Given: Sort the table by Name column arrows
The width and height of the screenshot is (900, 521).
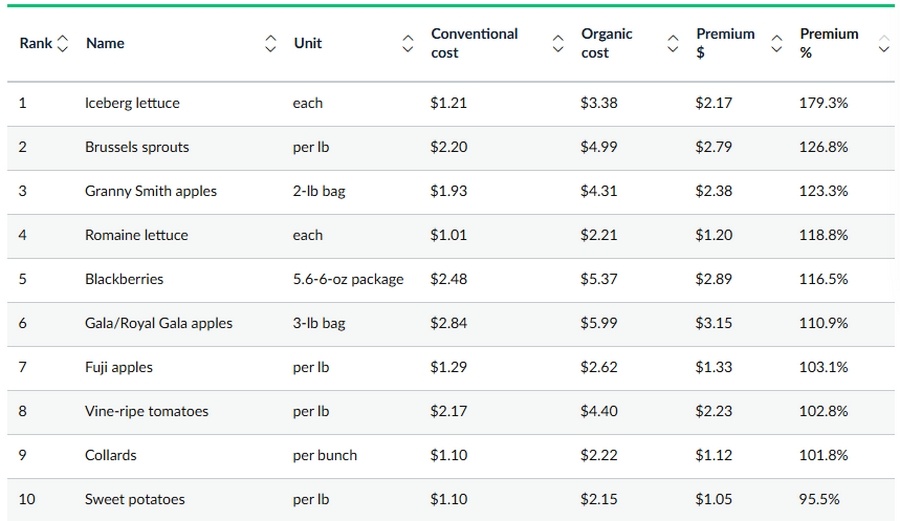Looking at the screenshot, I should [x=270, y=44].
